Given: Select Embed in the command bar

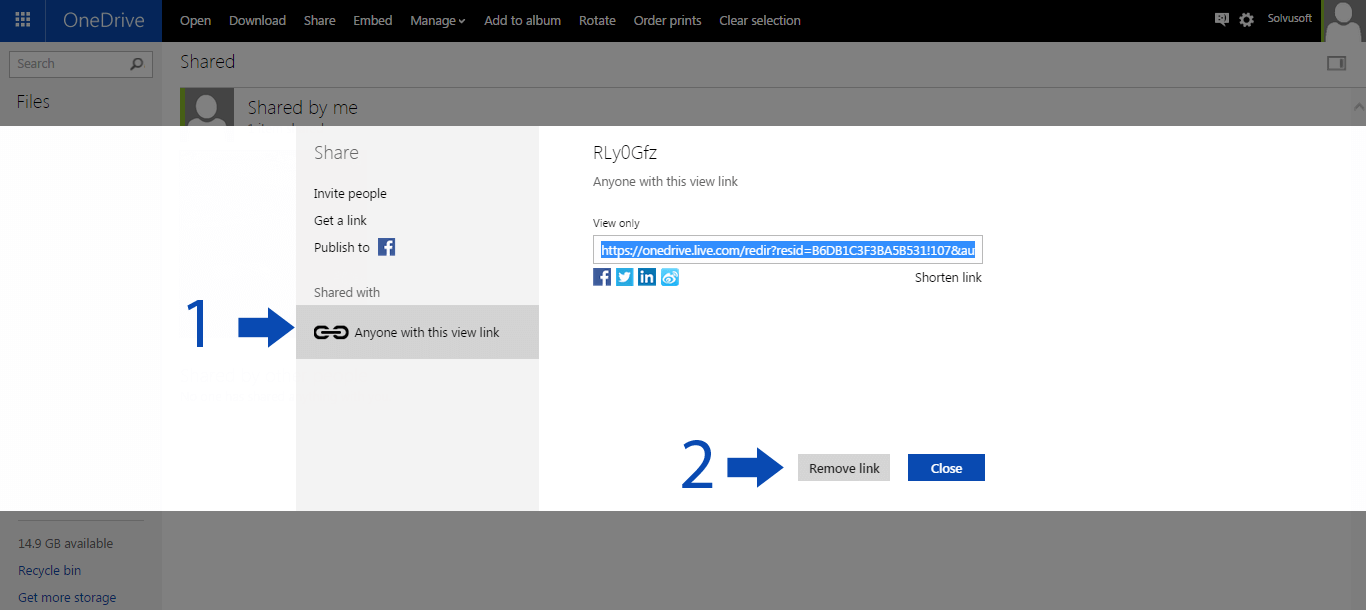Looking at the screenshot, I should pos(373,20).
